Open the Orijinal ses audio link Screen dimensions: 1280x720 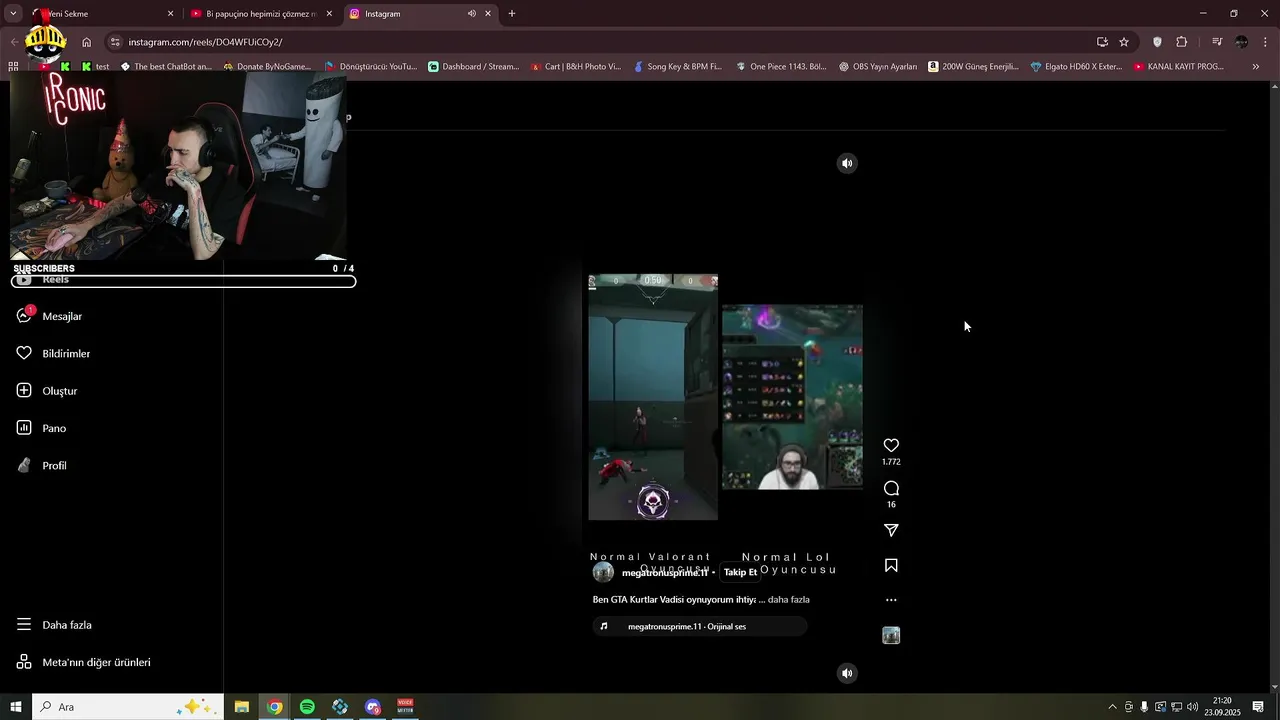click(687, 627)
